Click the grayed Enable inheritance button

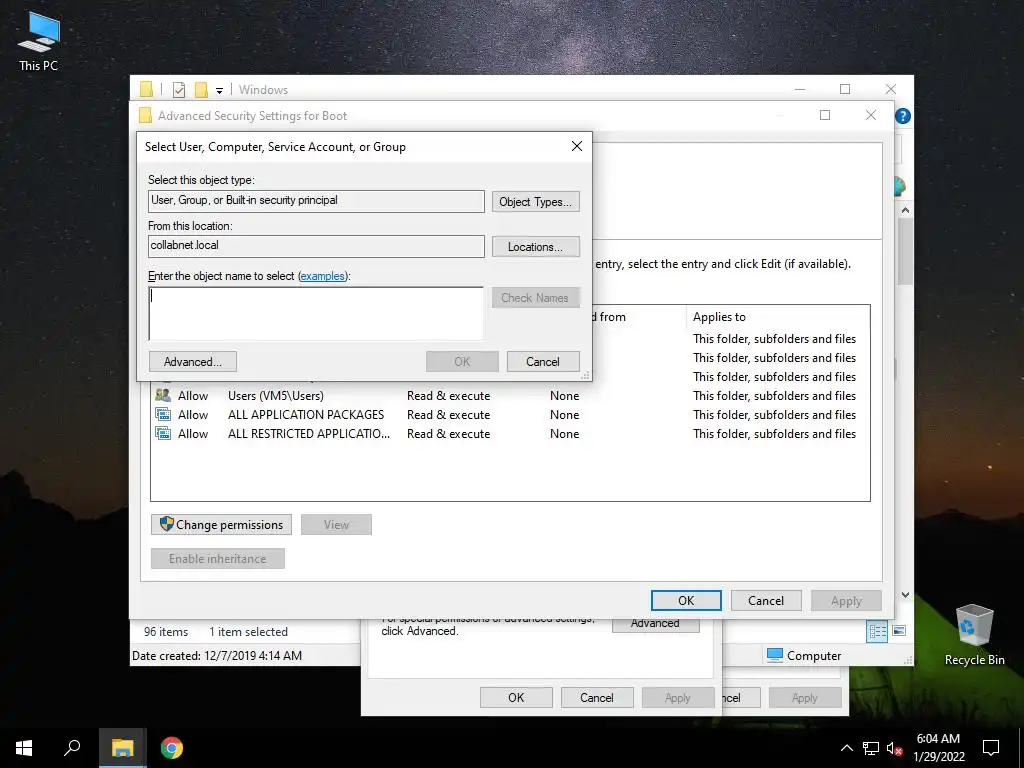[x=217, y=558]
